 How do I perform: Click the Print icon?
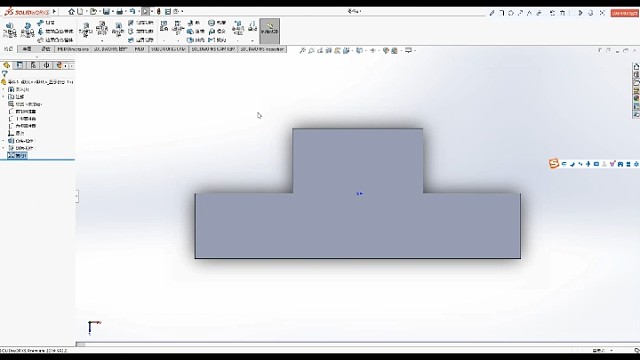click(120, 12)
